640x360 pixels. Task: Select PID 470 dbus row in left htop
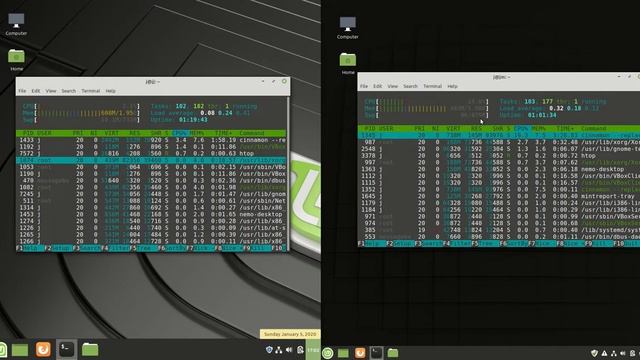click(x=151, y=180)
